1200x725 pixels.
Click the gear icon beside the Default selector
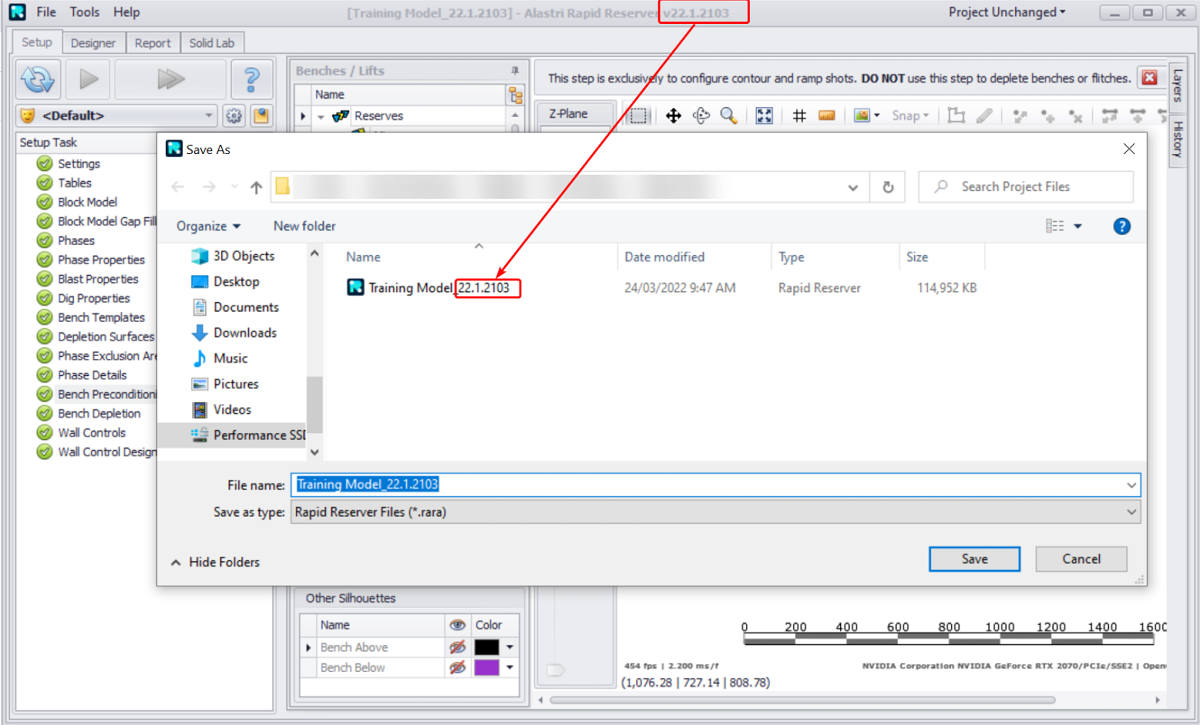pos(234,115)
